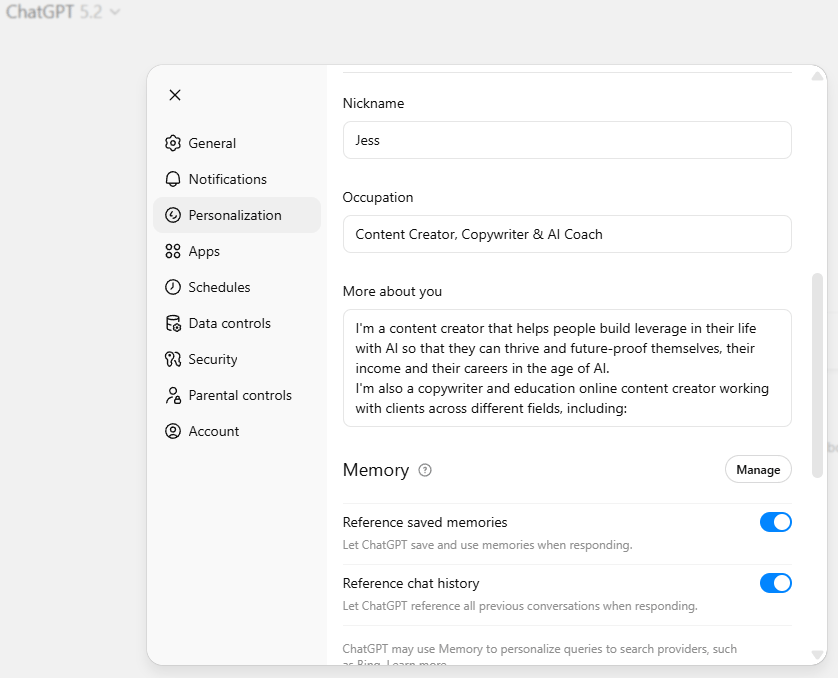Viewport: 838px width, 678px height.
Task: Click the Schedules clock icon
Action: (x=173, y=287)
